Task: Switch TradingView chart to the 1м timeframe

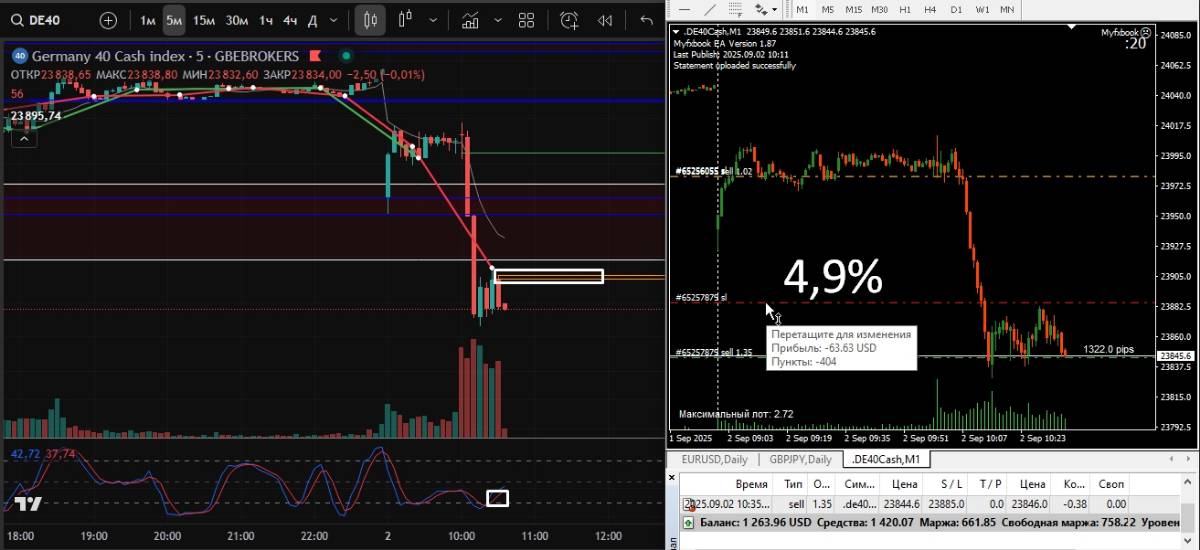Action: click(148, 20)
